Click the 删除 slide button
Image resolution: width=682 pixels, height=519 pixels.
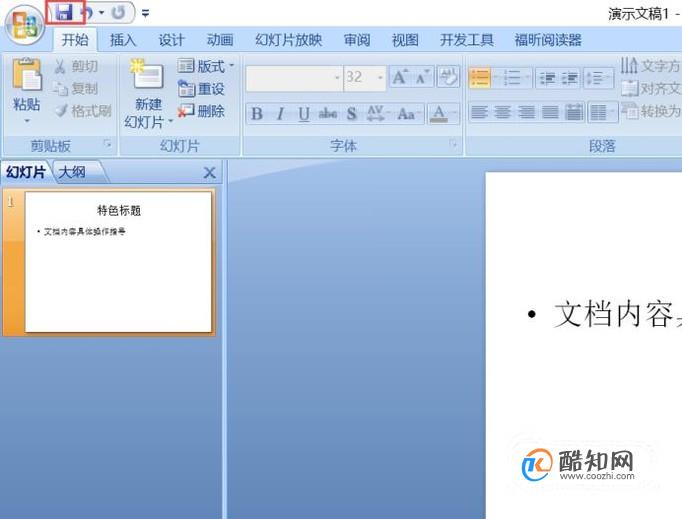201,111
